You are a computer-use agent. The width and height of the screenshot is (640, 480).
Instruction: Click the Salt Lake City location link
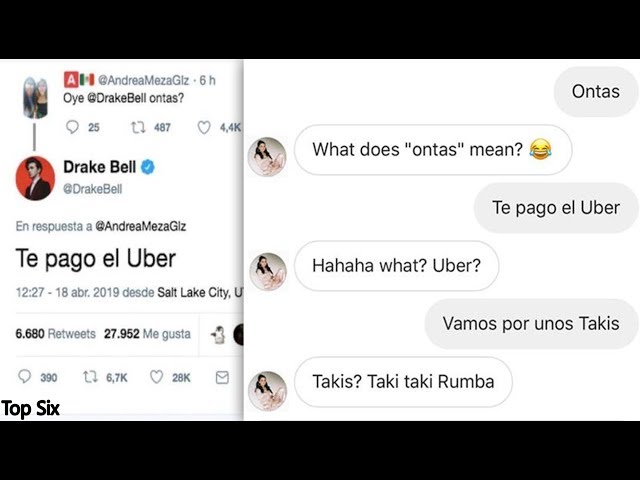200,293
